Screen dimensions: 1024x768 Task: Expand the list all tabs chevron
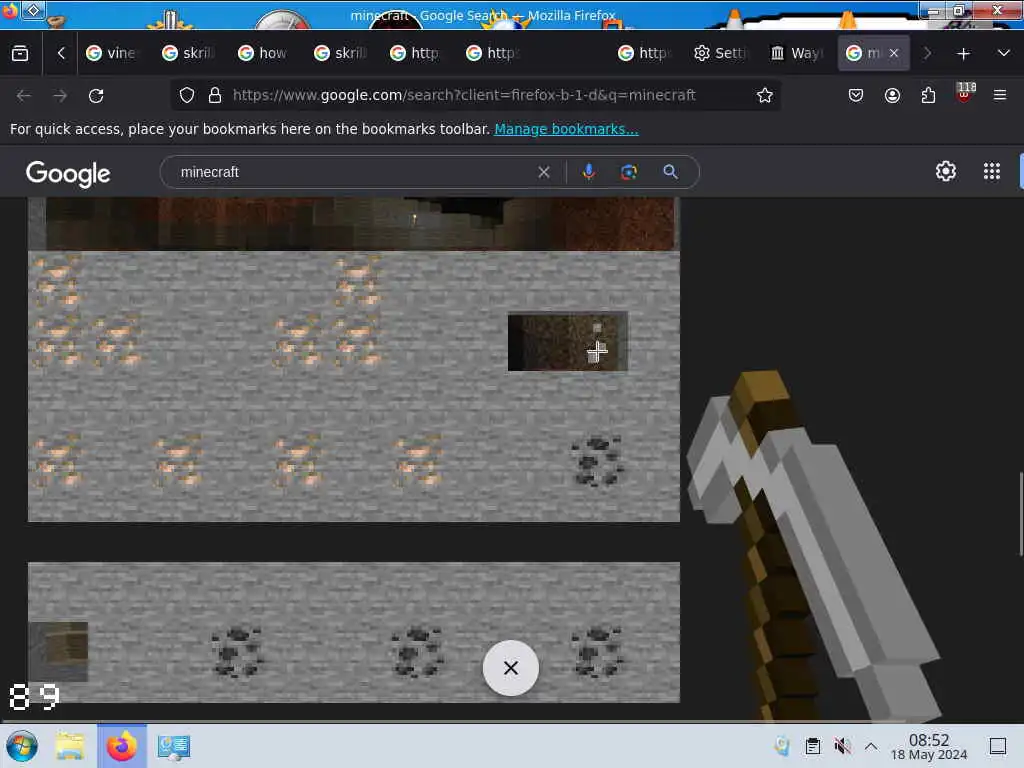pos(1004,54)
